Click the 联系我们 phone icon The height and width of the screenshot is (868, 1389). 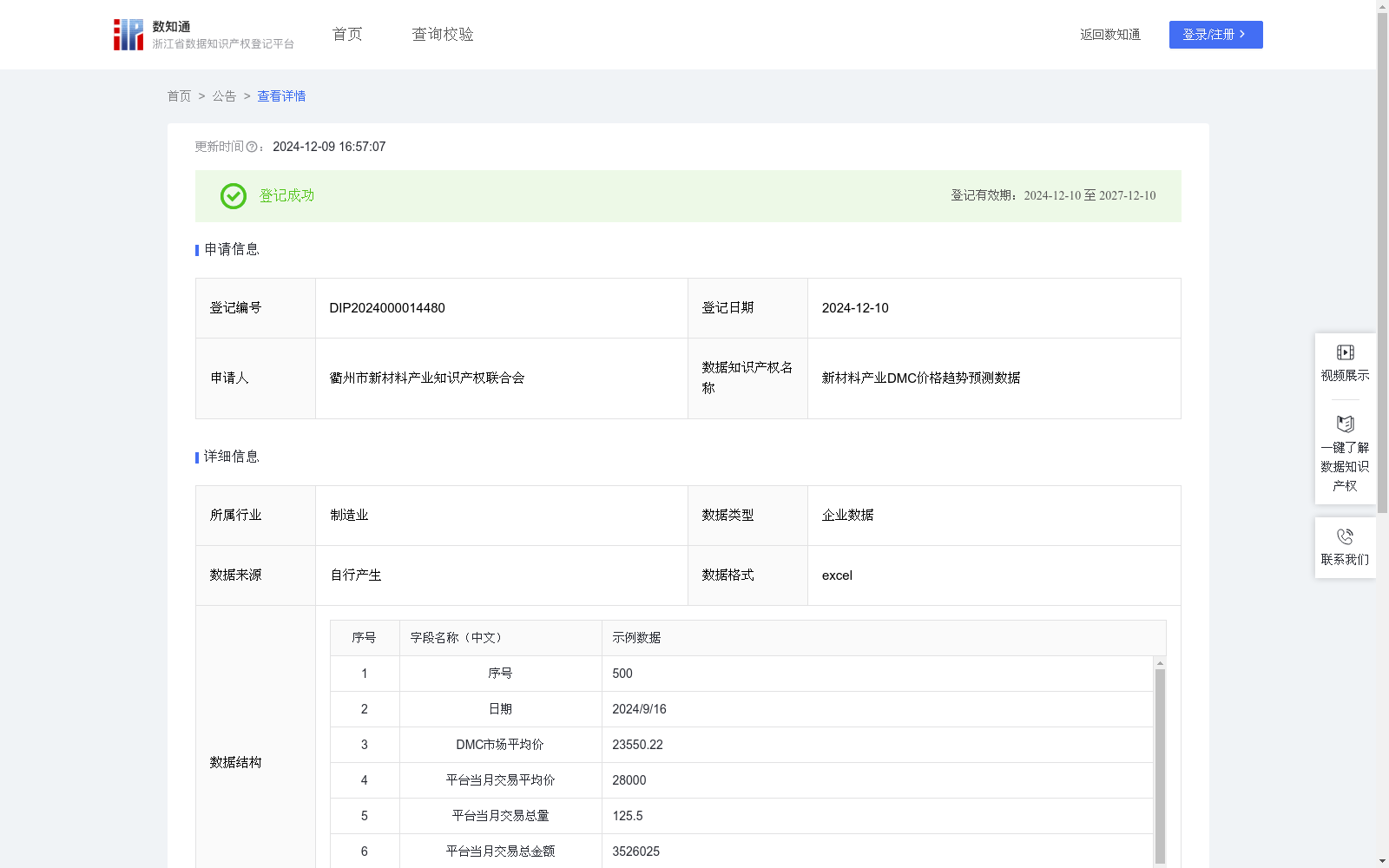pos(1345,536)
